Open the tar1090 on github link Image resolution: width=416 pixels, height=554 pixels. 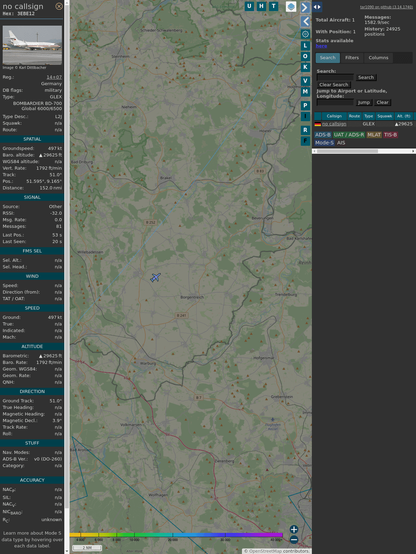tap(386, 7)
